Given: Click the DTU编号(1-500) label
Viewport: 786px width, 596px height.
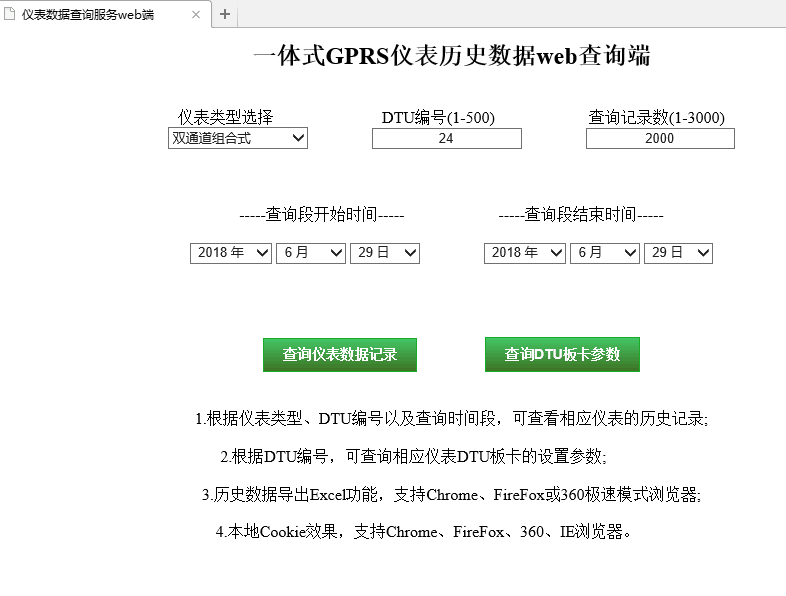Looking at the screenshot, I should 438,117.
